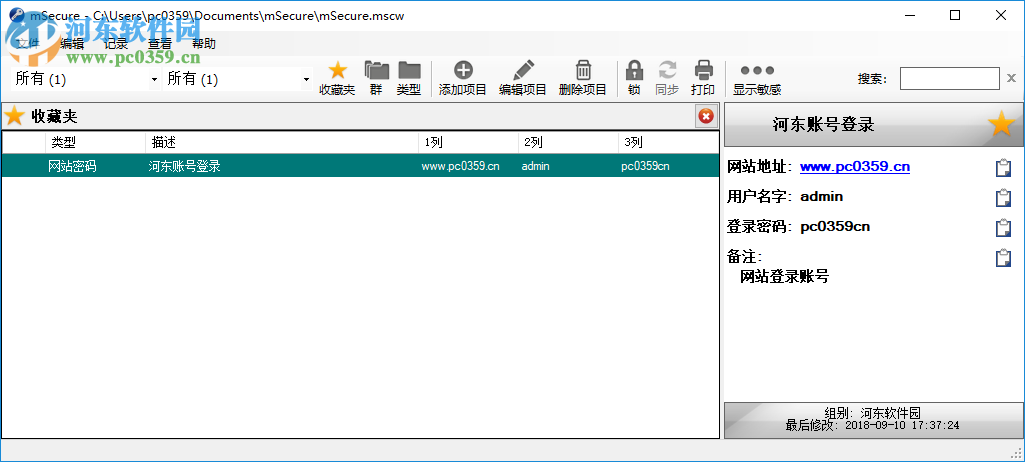Open the 编辑 menu

coord(72,44)
